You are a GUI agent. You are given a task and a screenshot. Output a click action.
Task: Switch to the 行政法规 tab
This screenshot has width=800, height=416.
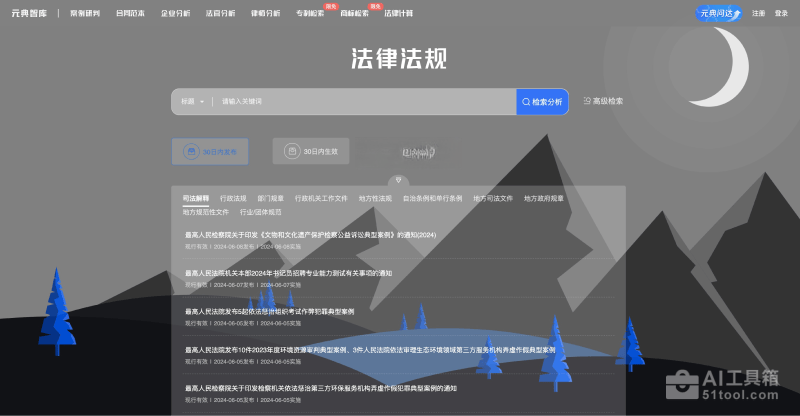pyautogui.click(x=233, y=198)
